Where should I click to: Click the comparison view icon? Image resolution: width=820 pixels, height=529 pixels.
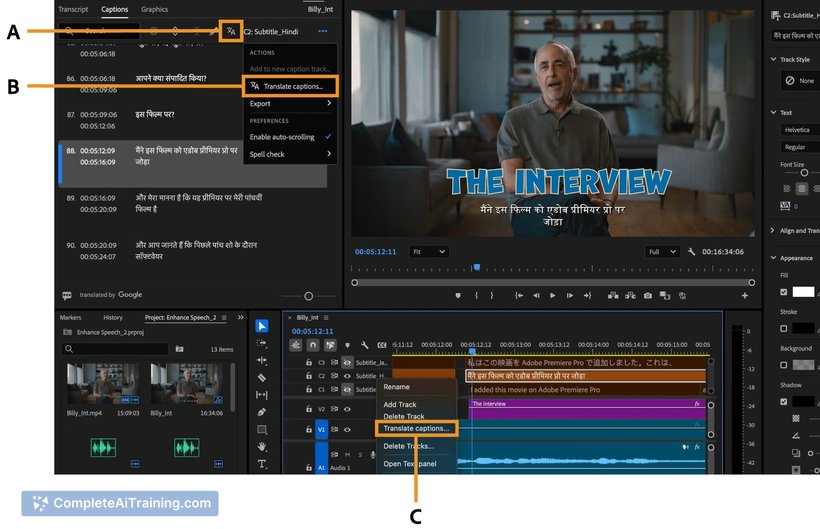point(665,296)
